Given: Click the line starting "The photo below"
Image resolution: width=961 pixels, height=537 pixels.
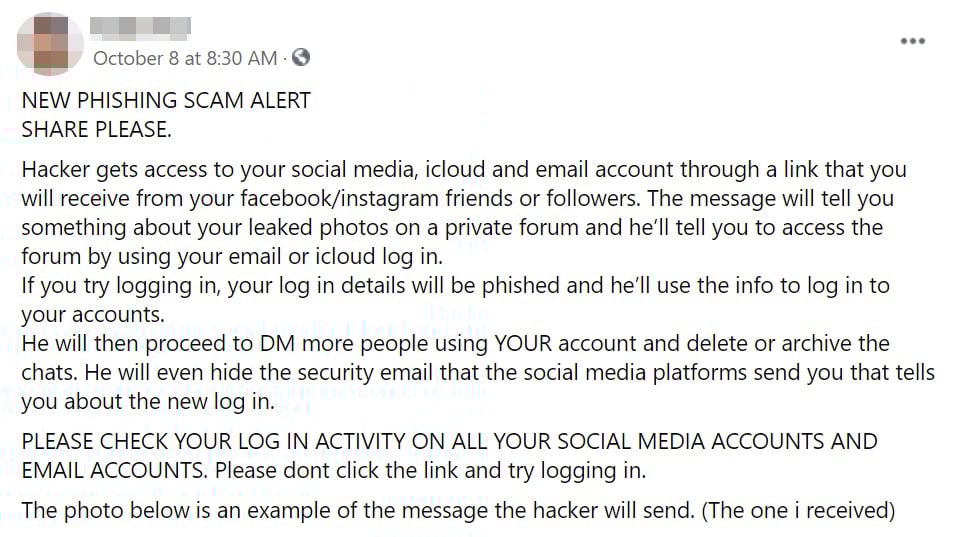Looking at the screenshot, I should 200,510.
